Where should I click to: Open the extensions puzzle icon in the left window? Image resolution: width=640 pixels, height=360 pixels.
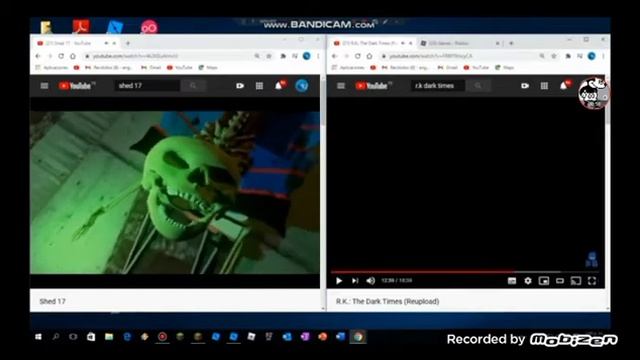click(283, 56)
